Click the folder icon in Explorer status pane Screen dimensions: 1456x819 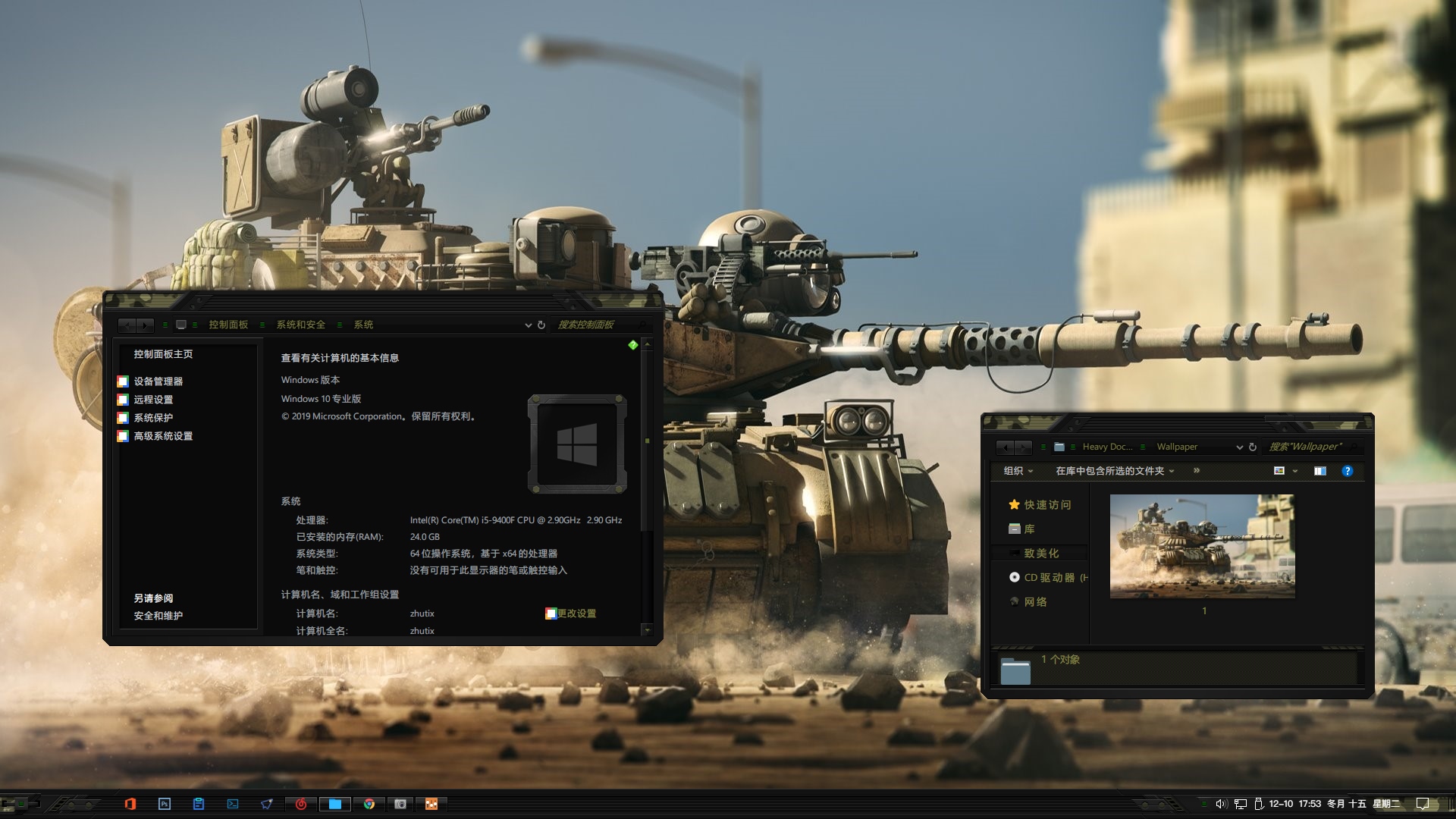(1015, 671)
